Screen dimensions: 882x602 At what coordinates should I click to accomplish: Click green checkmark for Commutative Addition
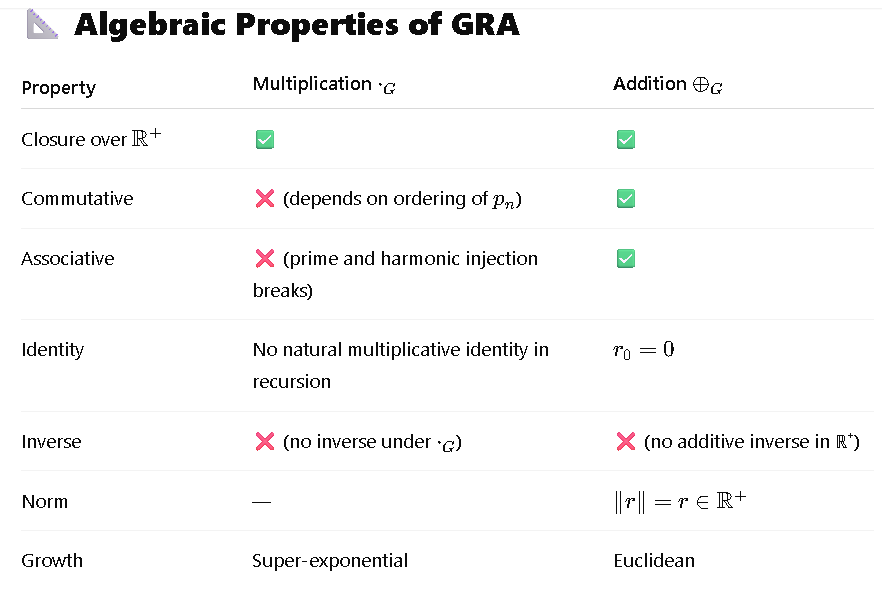626,199
